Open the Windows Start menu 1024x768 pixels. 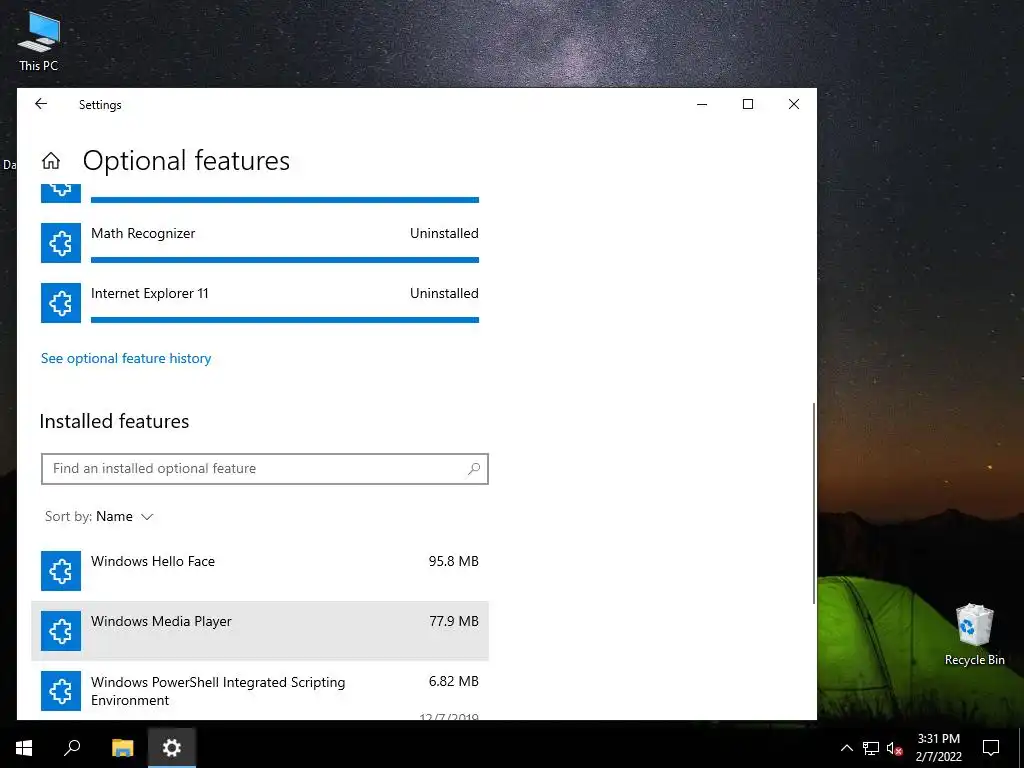(24, 748)
